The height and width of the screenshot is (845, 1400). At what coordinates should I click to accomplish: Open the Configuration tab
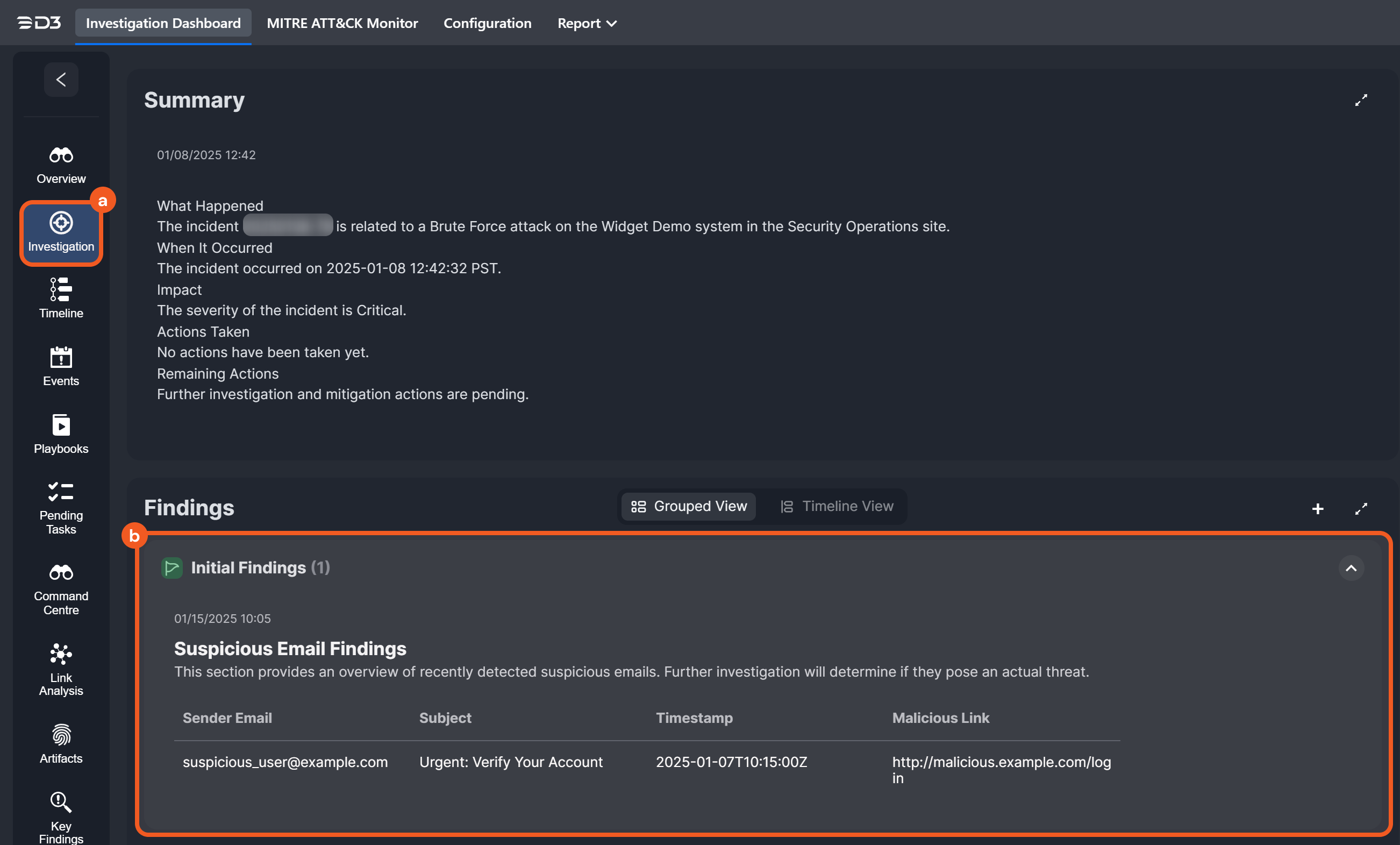click(487, 23)
